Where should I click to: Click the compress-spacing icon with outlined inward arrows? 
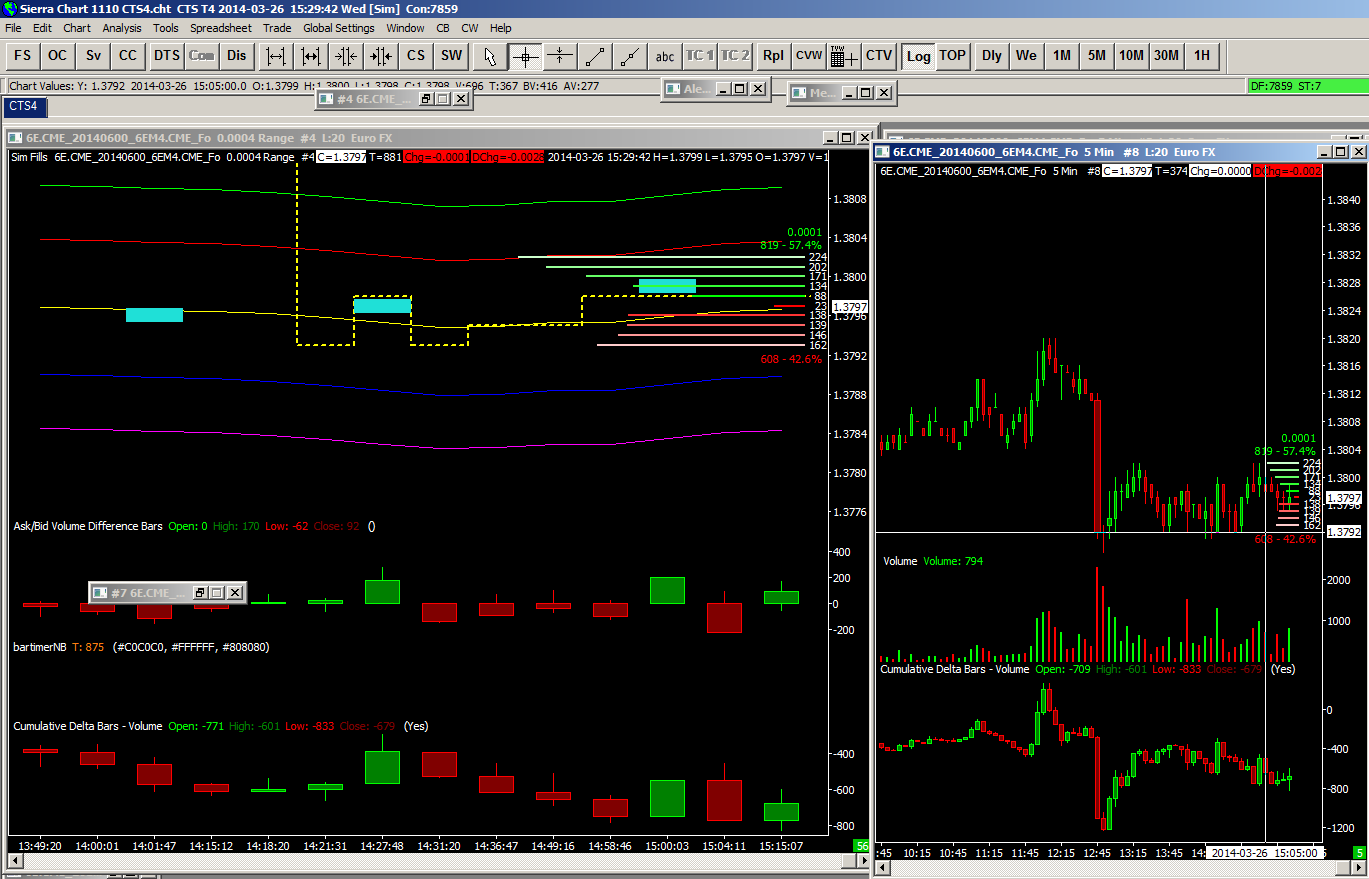(346, 56)
